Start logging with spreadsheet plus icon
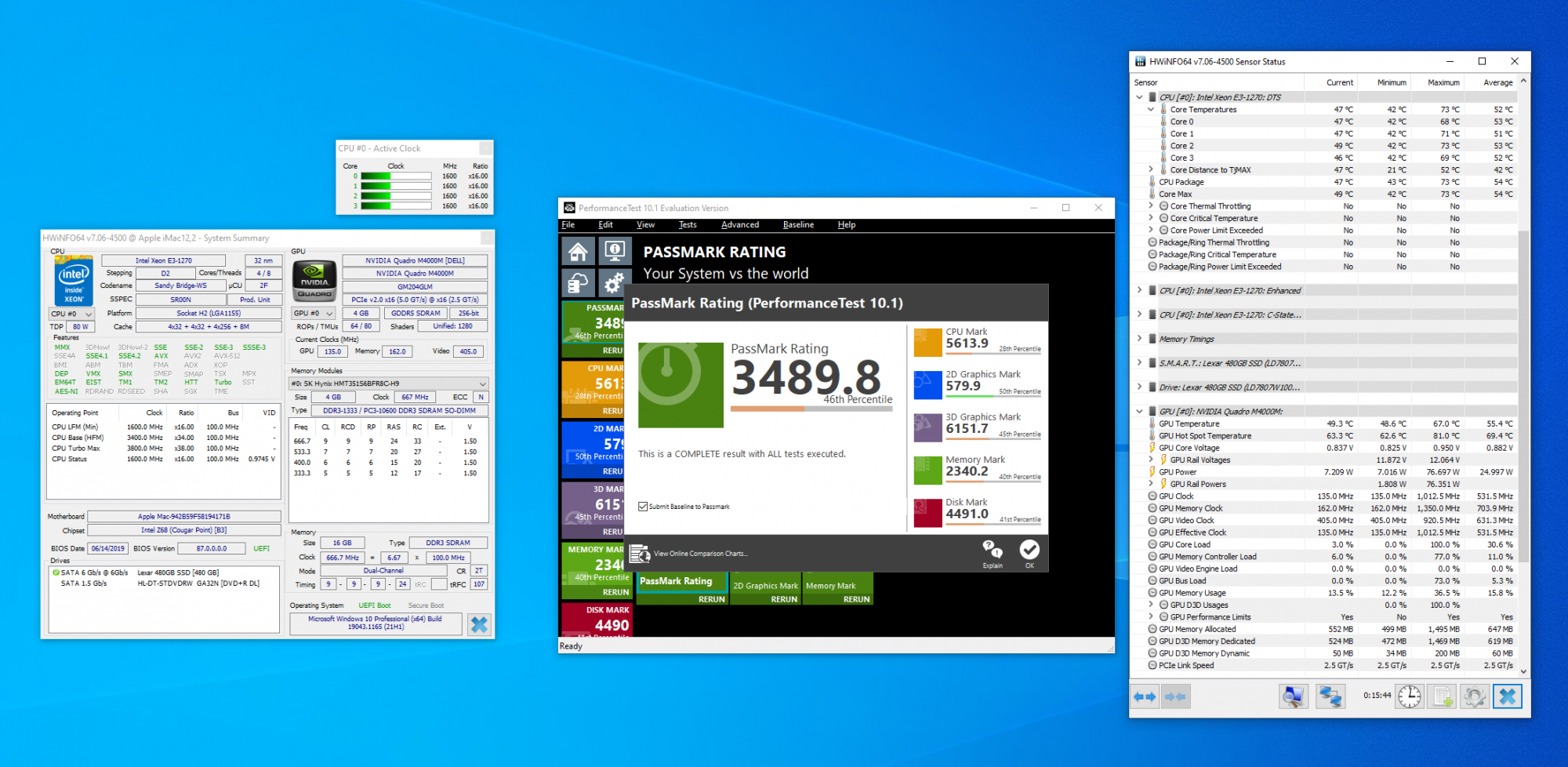Image resolution: width=1568 pixels, height=767 pixels. tap(1443, 696)
